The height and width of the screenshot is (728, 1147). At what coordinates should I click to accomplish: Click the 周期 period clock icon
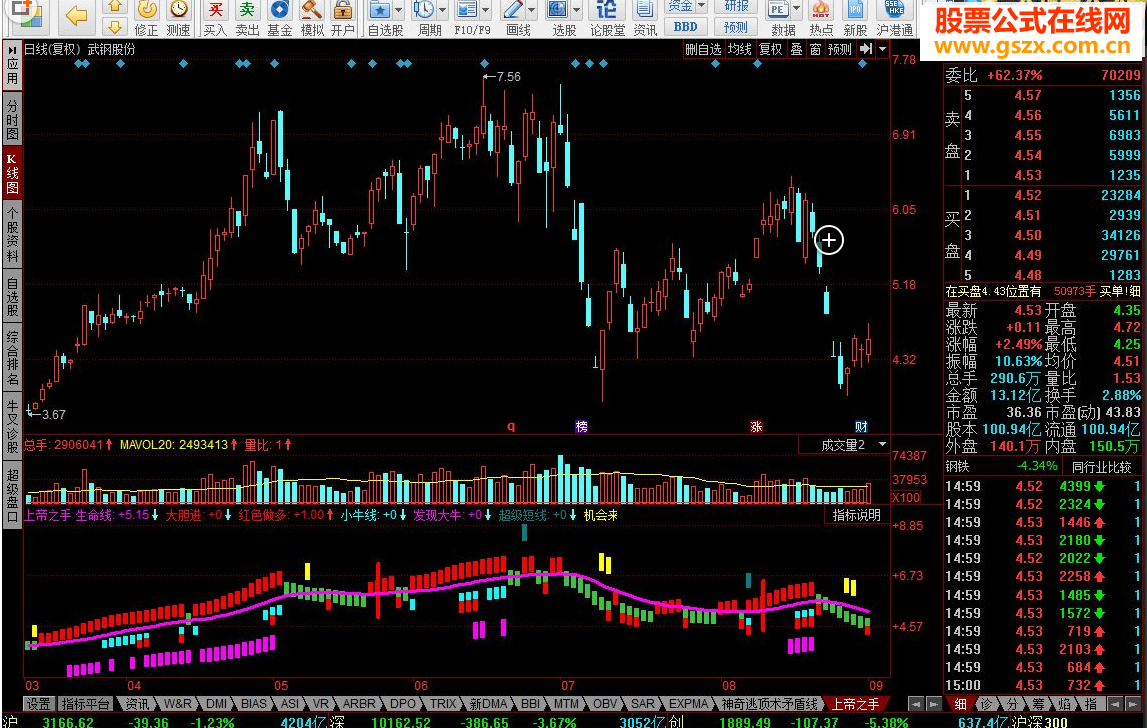pos(424,10)
